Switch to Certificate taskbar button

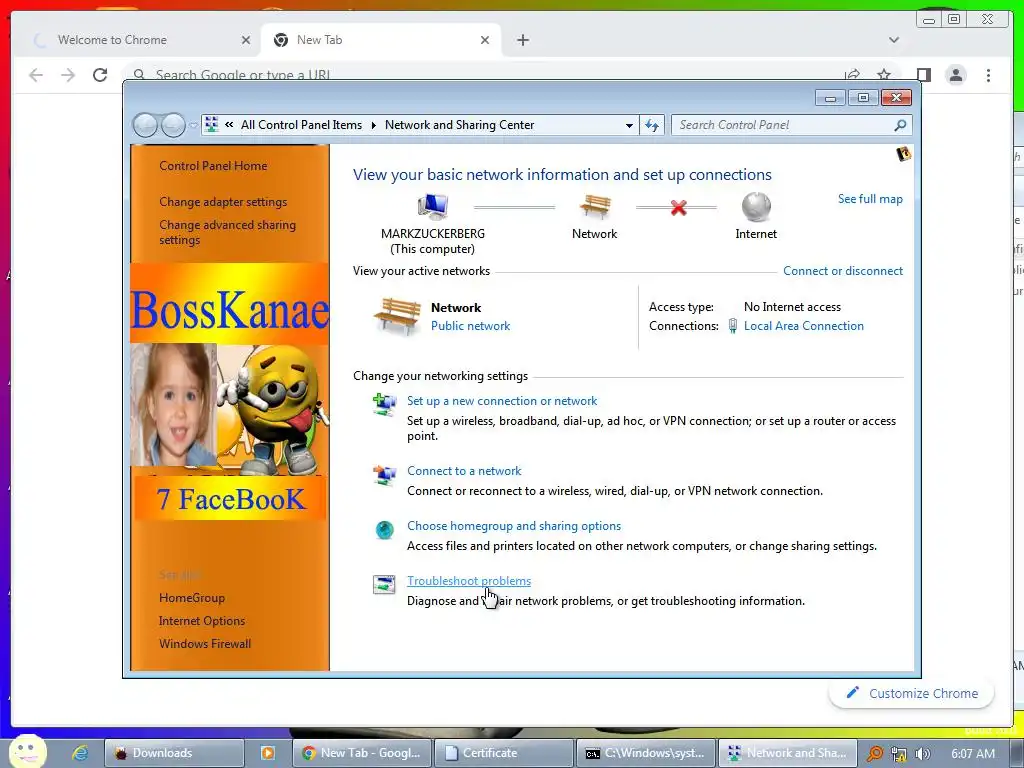click(x=504, y=753)
